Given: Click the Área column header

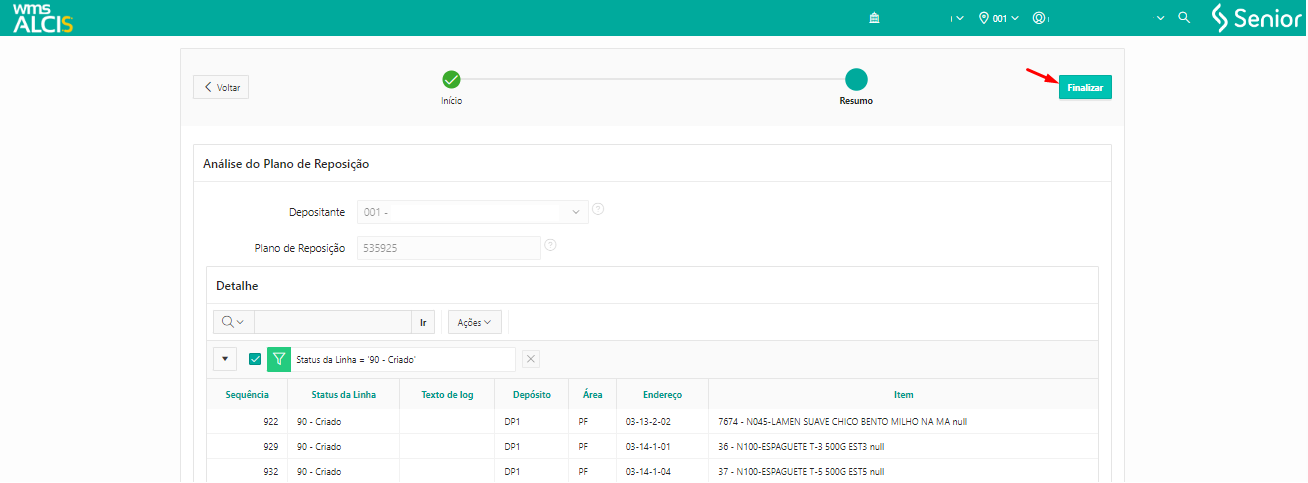Looking at the screenshot, I should pos(593,395).
